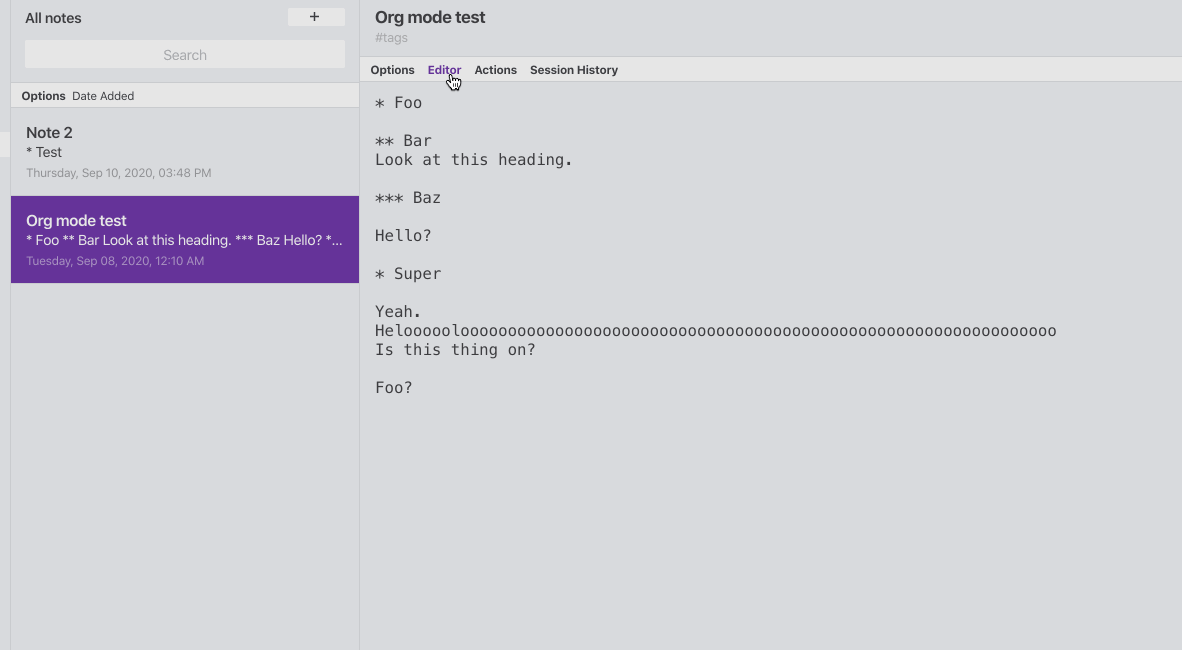Viewport: 1182px width, 650px height.
Task: Open the Editor menu
Action: point(444,69)
